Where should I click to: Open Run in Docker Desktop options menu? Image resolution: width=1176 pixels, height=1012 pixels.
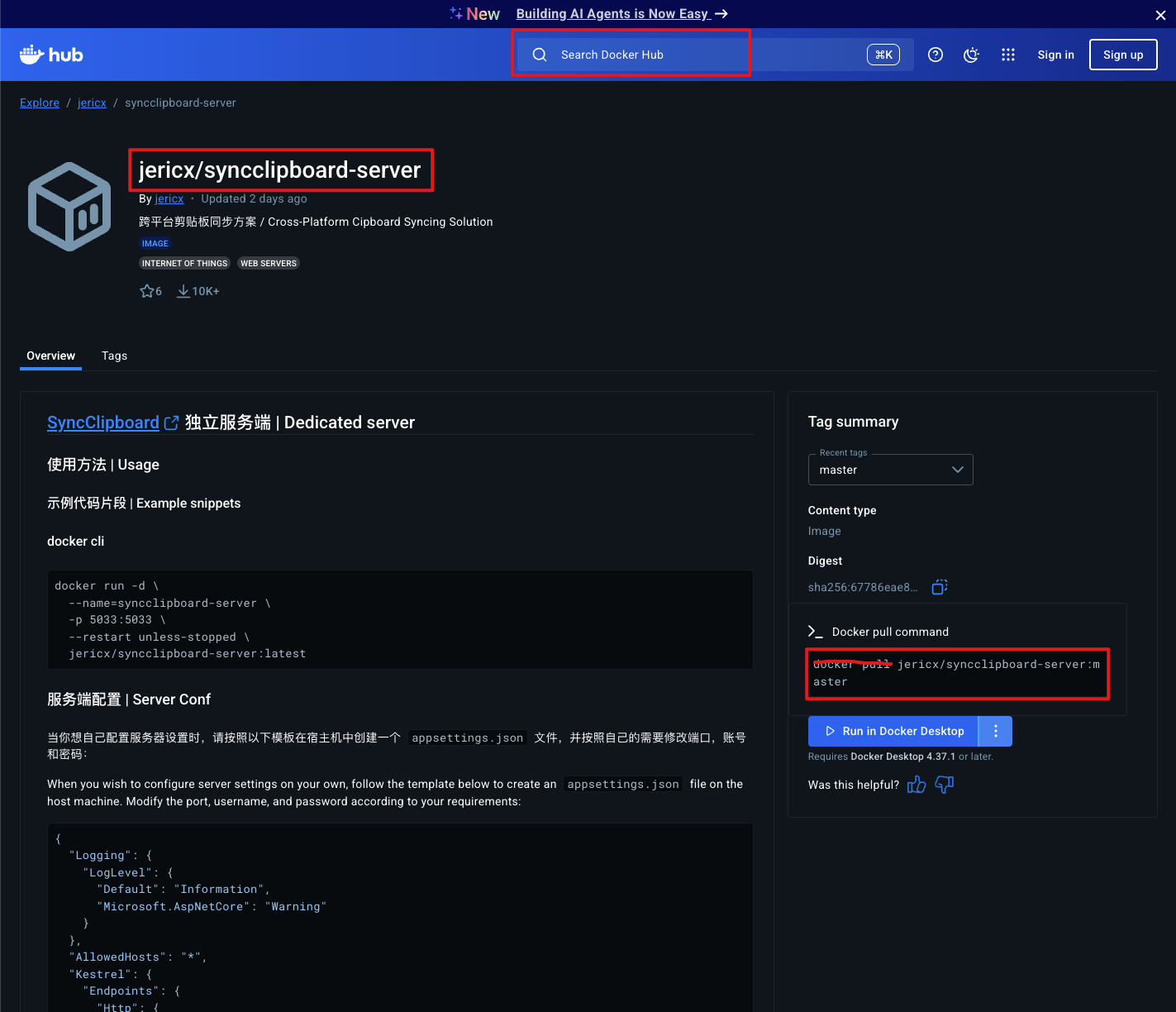[x=996, y=731]
